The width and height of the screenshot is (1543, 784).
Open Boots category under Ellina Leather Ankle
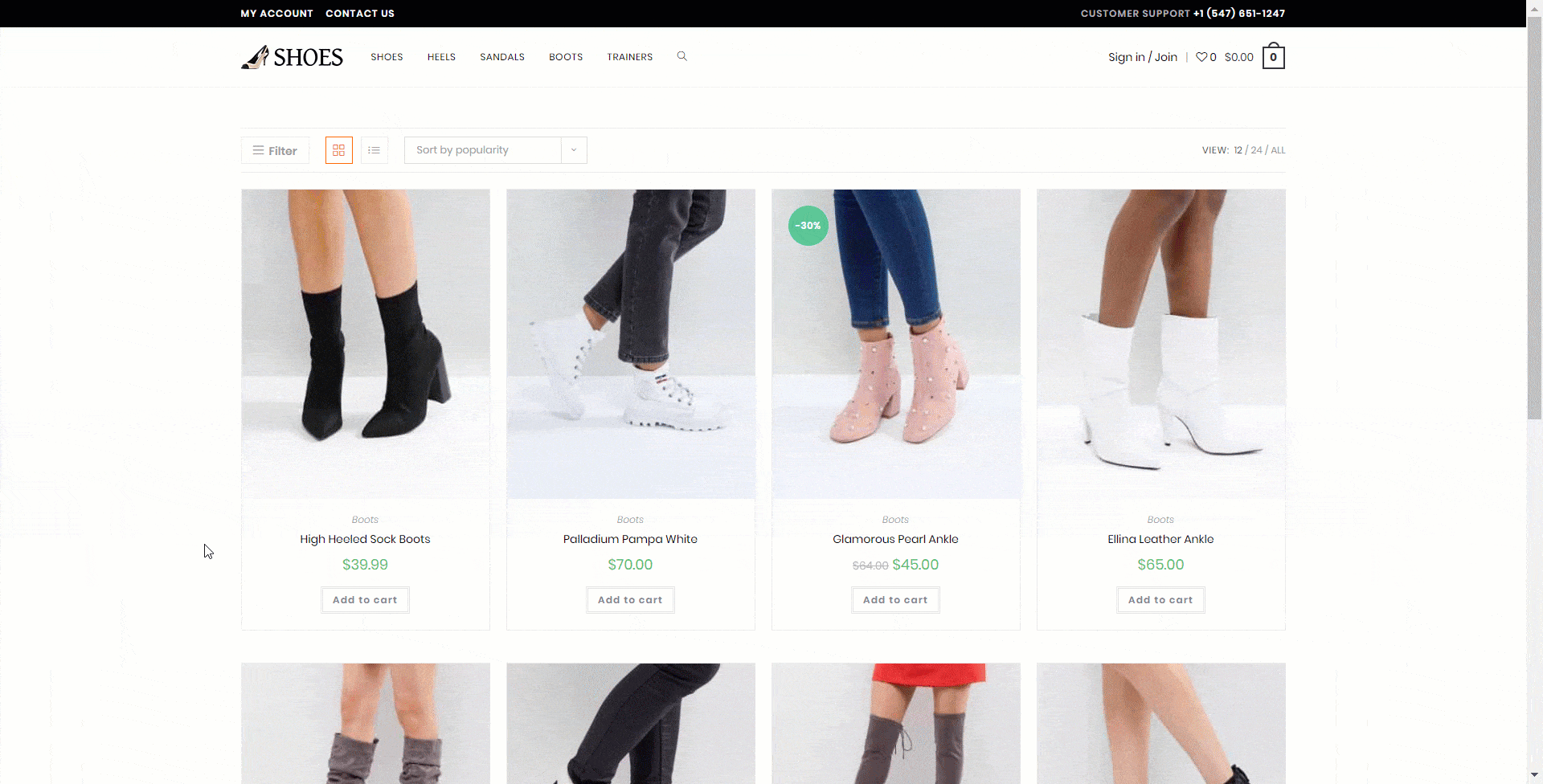tap(1160, 520)
